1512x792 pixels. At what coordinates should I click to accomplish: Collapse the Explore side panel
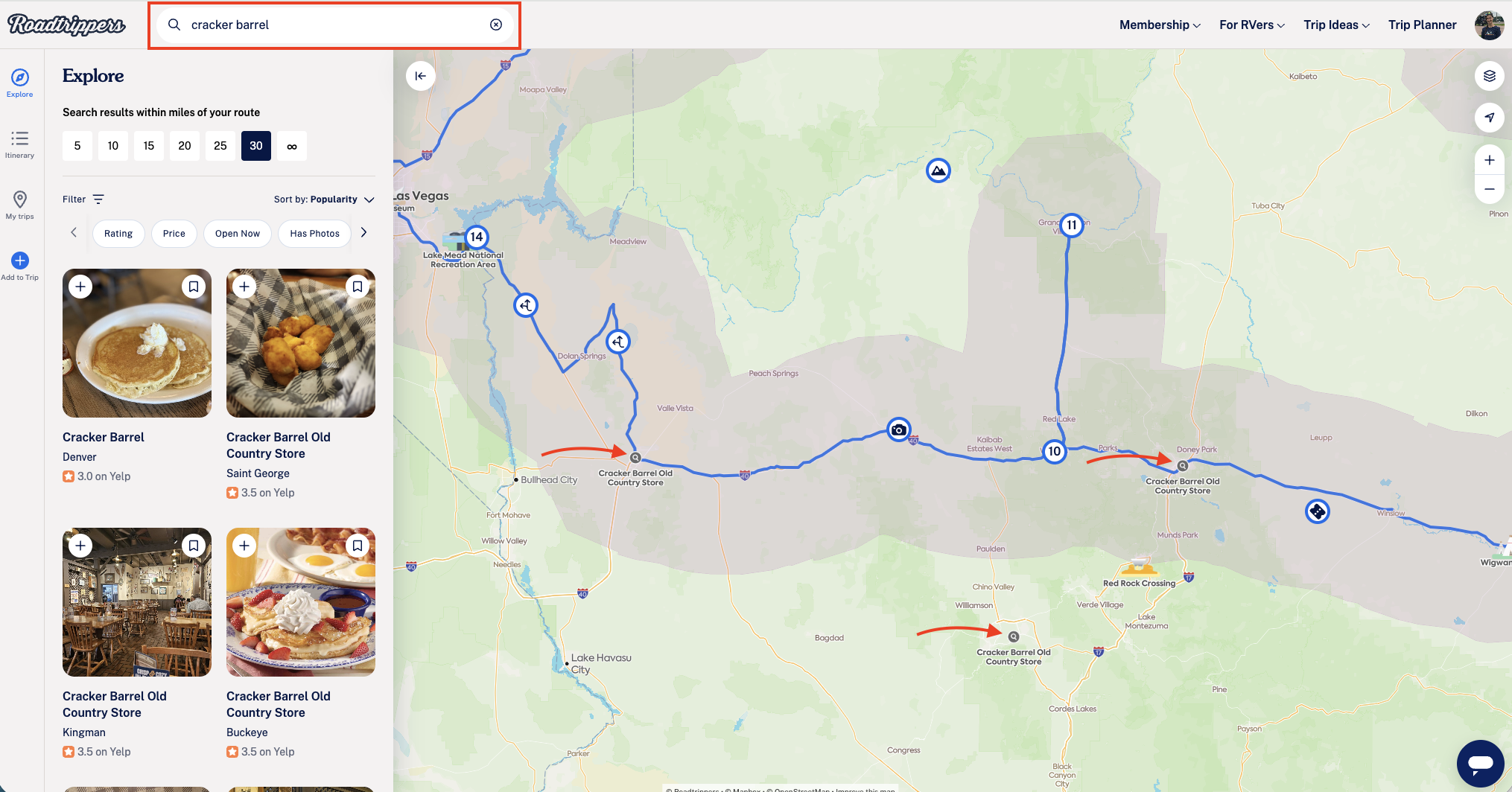(x=421, y=76)
